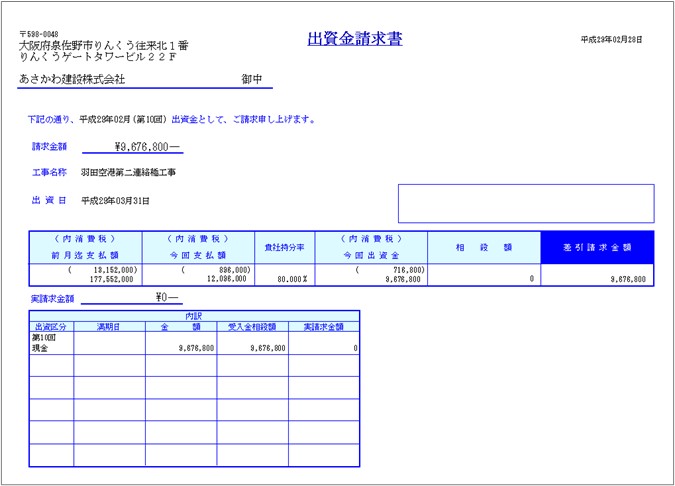Click the empty remarks box on right

pos(526,203)
